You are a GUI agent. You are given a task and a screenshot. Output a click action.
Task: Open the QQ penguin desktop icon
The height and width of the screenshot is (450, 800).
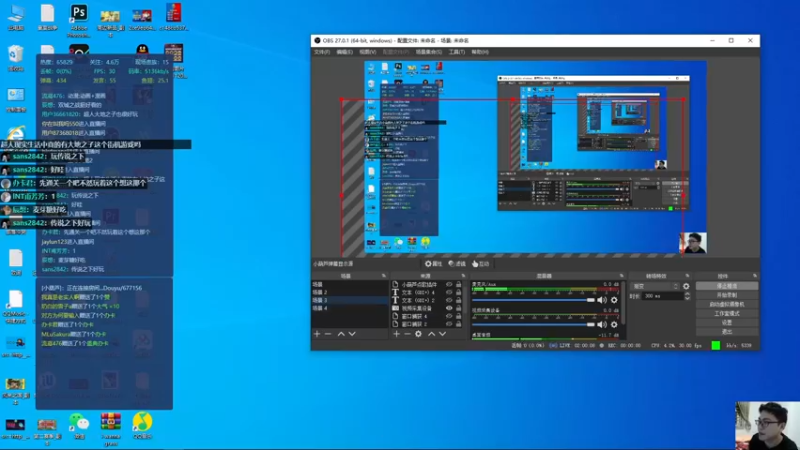(142, 49)
